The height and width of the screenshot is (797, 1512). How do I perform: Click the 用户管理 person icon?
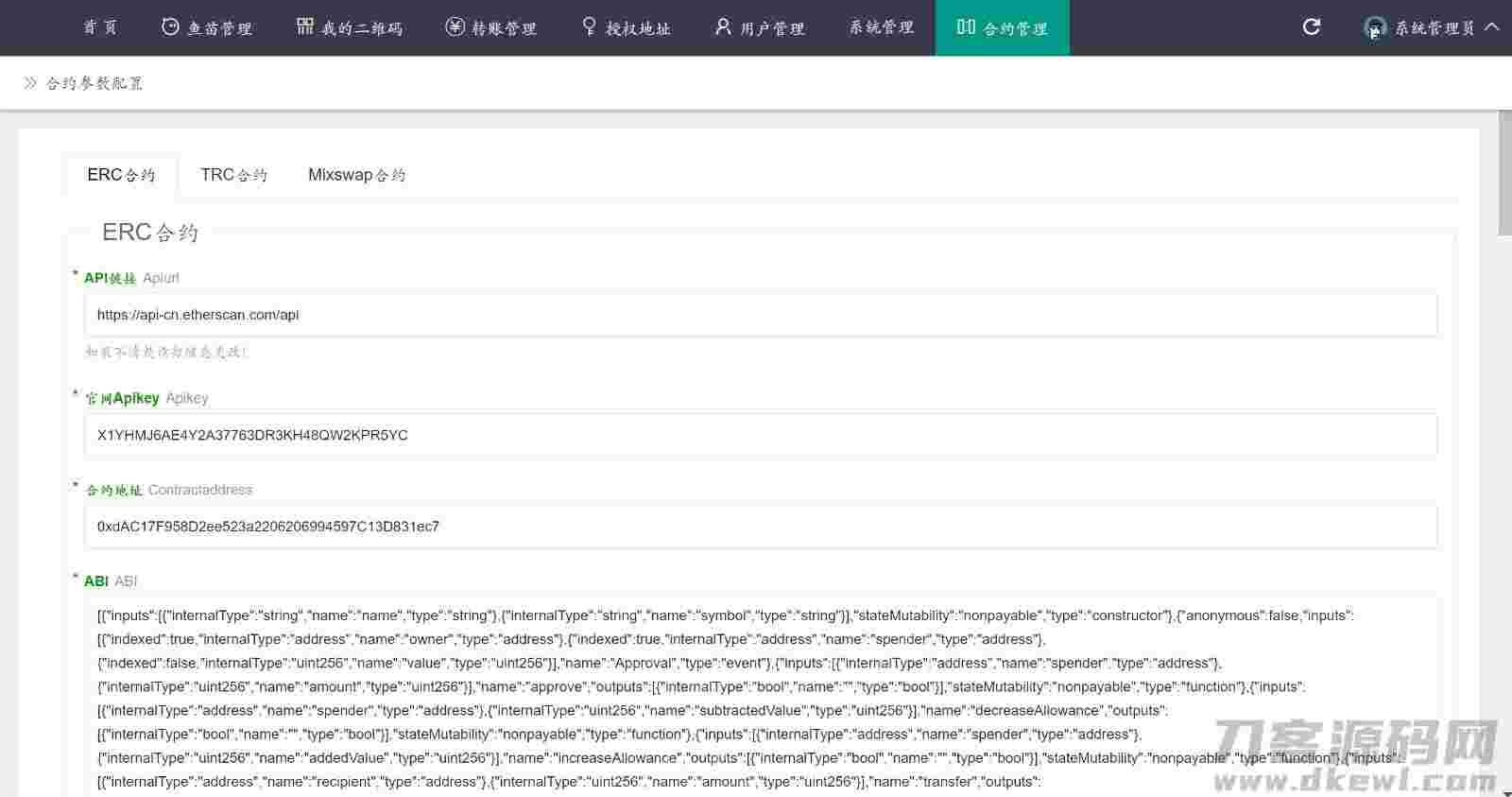coord(723,27)
